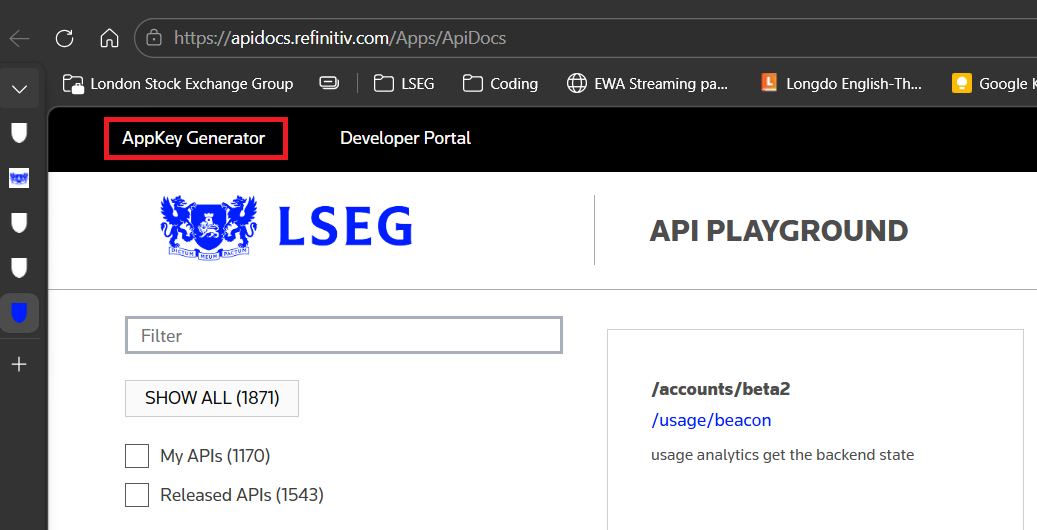Reload the page with the refresh icon
Viewport: 1037px width, 530px height.
coord(64,38)
